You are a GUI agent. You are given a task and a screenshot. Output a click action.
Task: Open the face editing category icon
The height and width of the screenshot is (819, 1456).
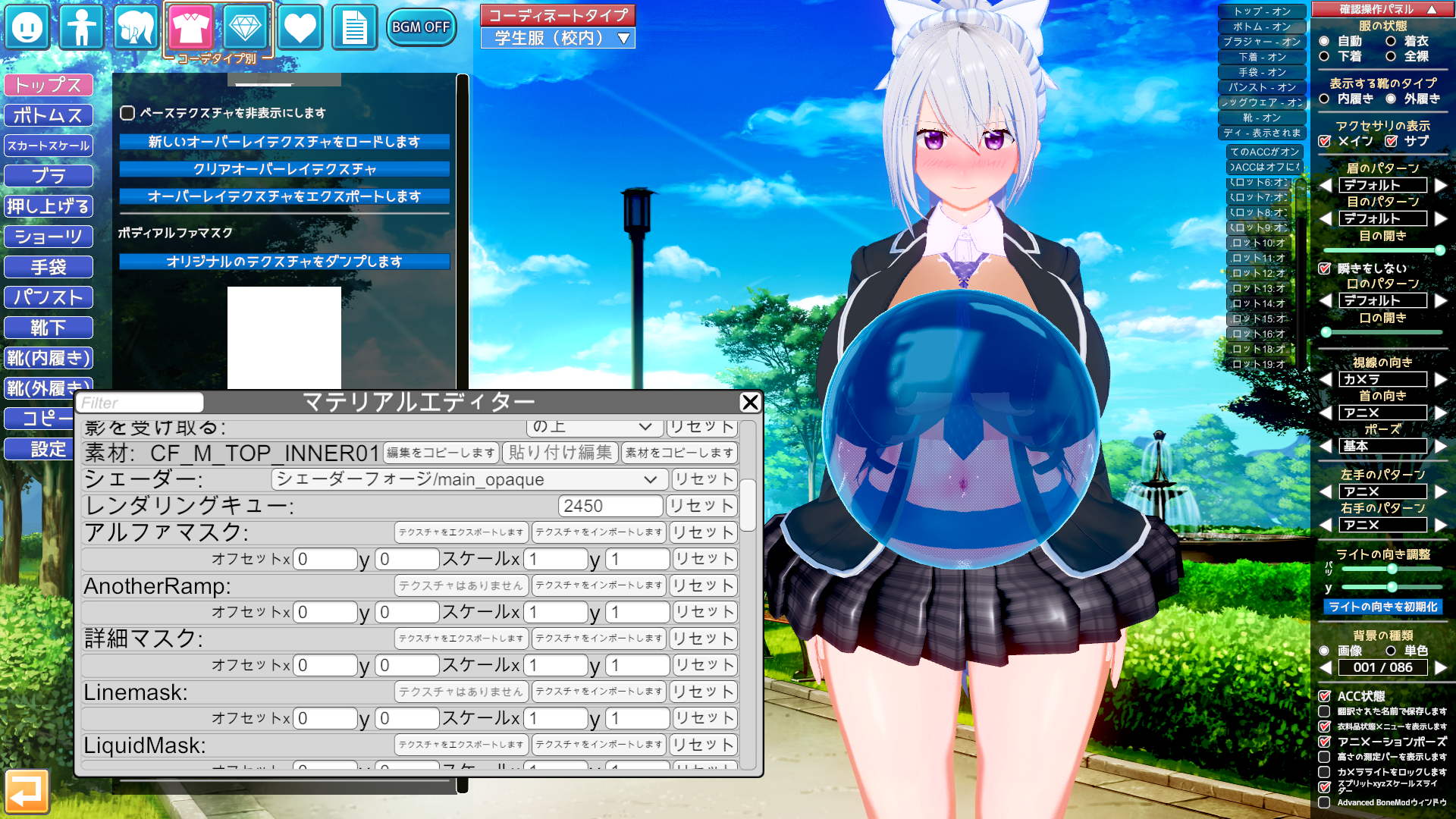coord(28,28)
